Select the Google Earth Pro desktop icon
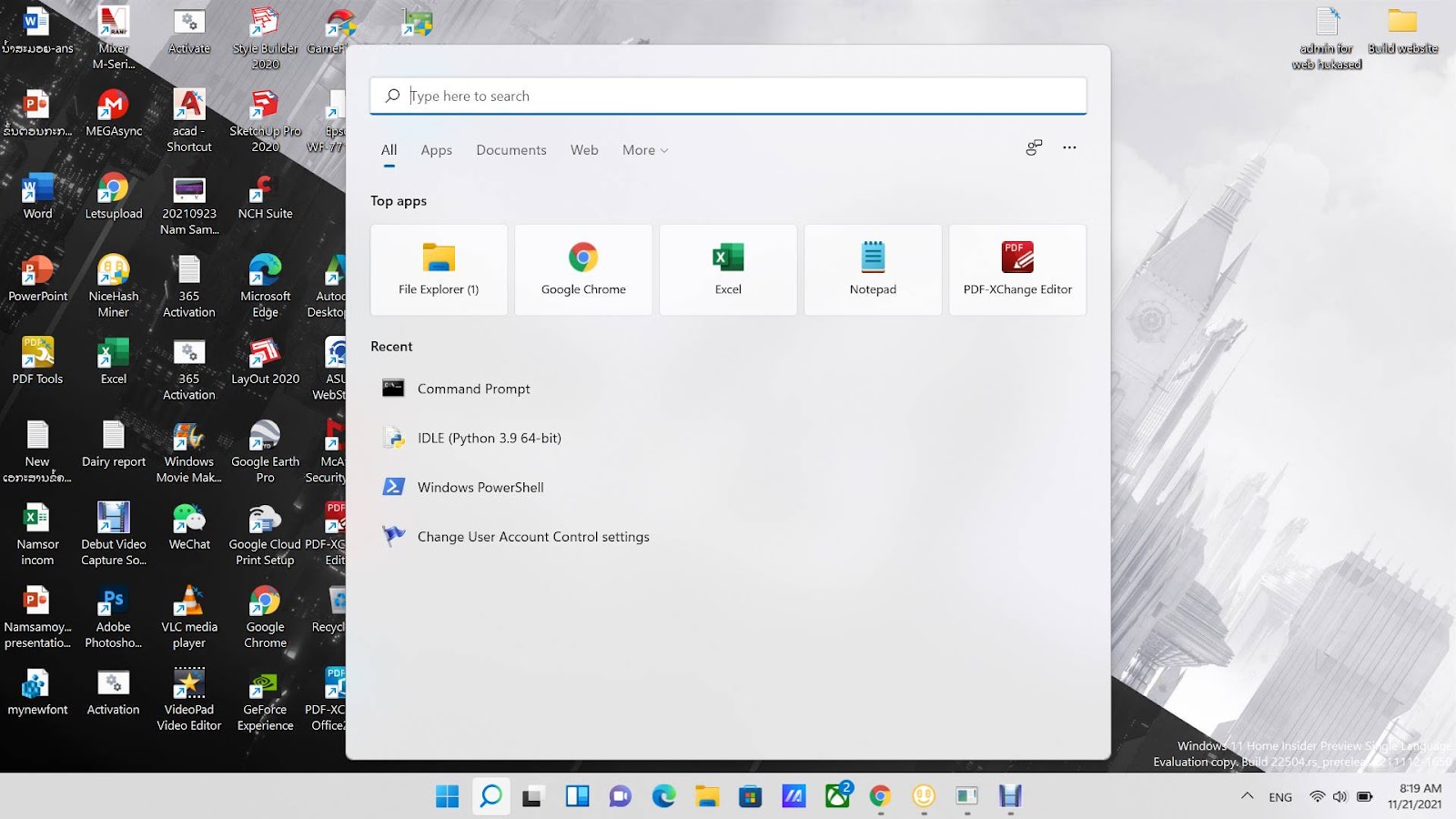The height and width of the screenshot is (819, 1456). point(265,452)
